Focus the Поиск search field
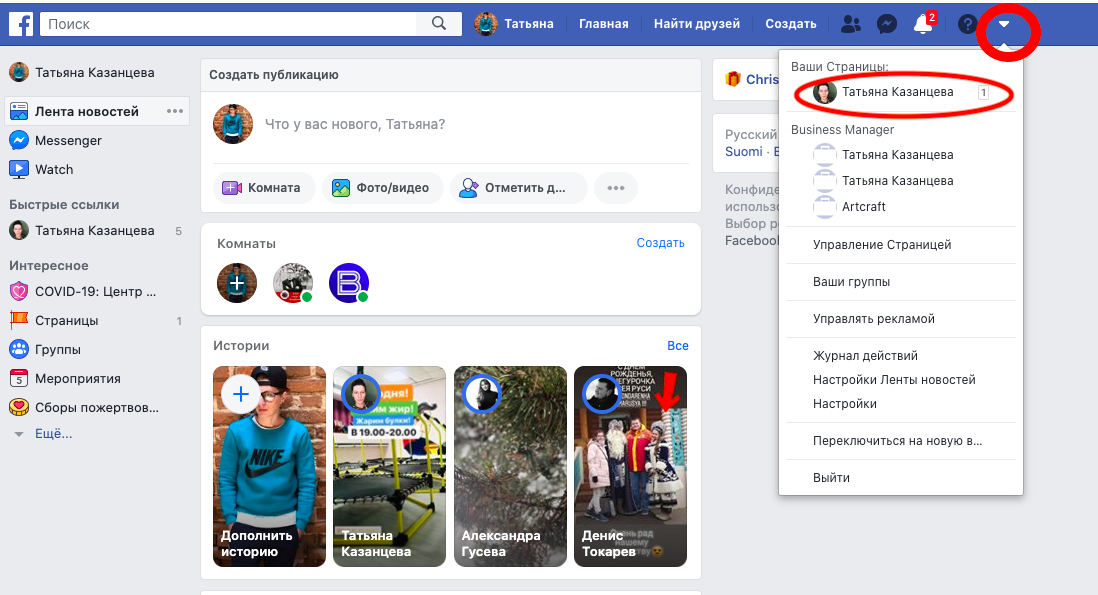The width and height of the screenshot is (1098, 595). pos(228,24)
